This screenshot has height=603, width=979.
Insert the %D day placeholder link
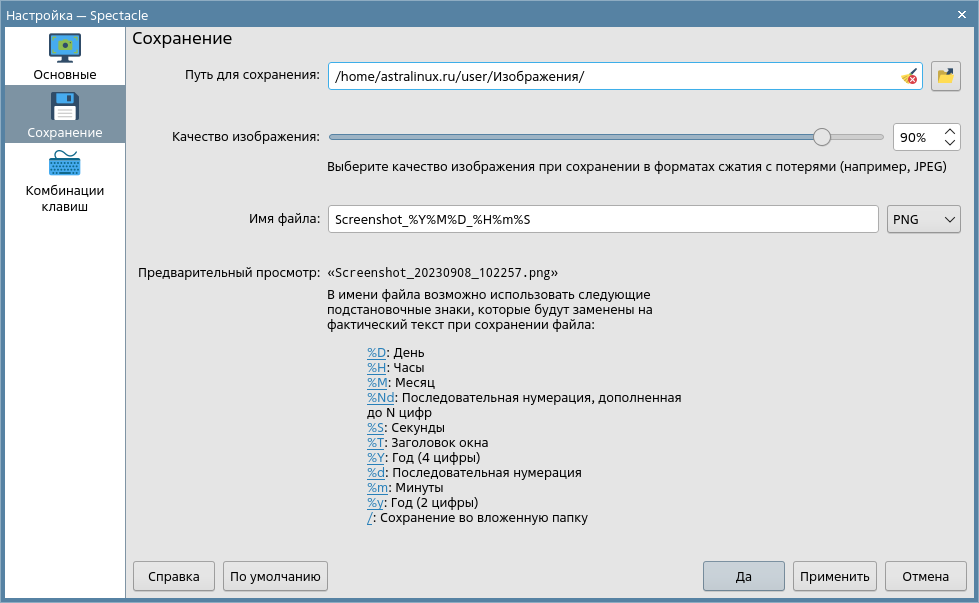pyautogui.click(x=376, y=353)
